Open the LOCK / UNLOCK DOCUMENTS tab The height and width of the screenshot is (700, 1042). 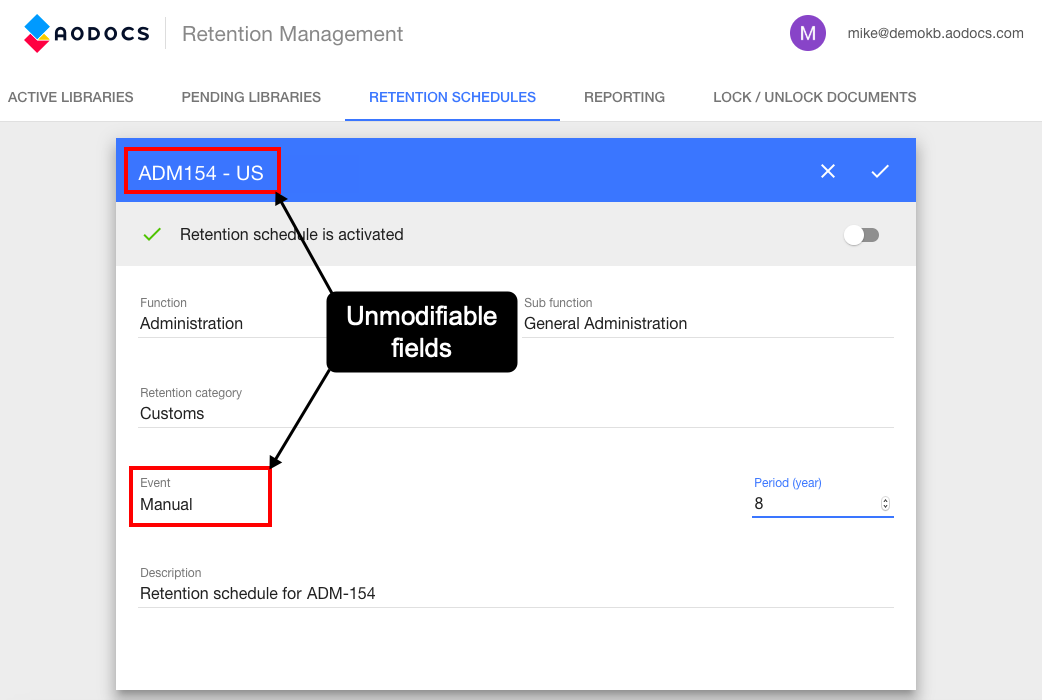point(814,97)
